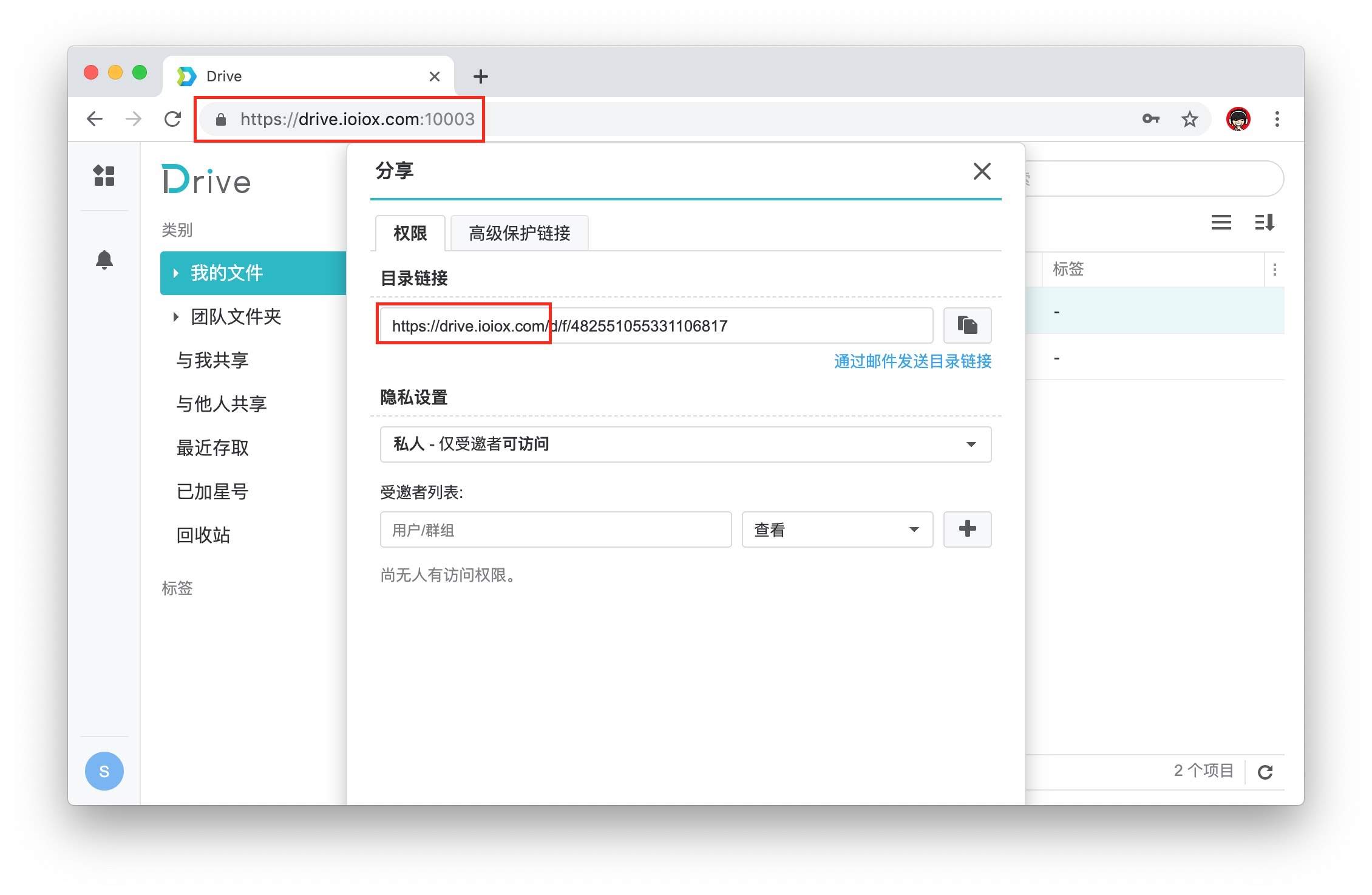Open the user avatar S

[104, 771]
